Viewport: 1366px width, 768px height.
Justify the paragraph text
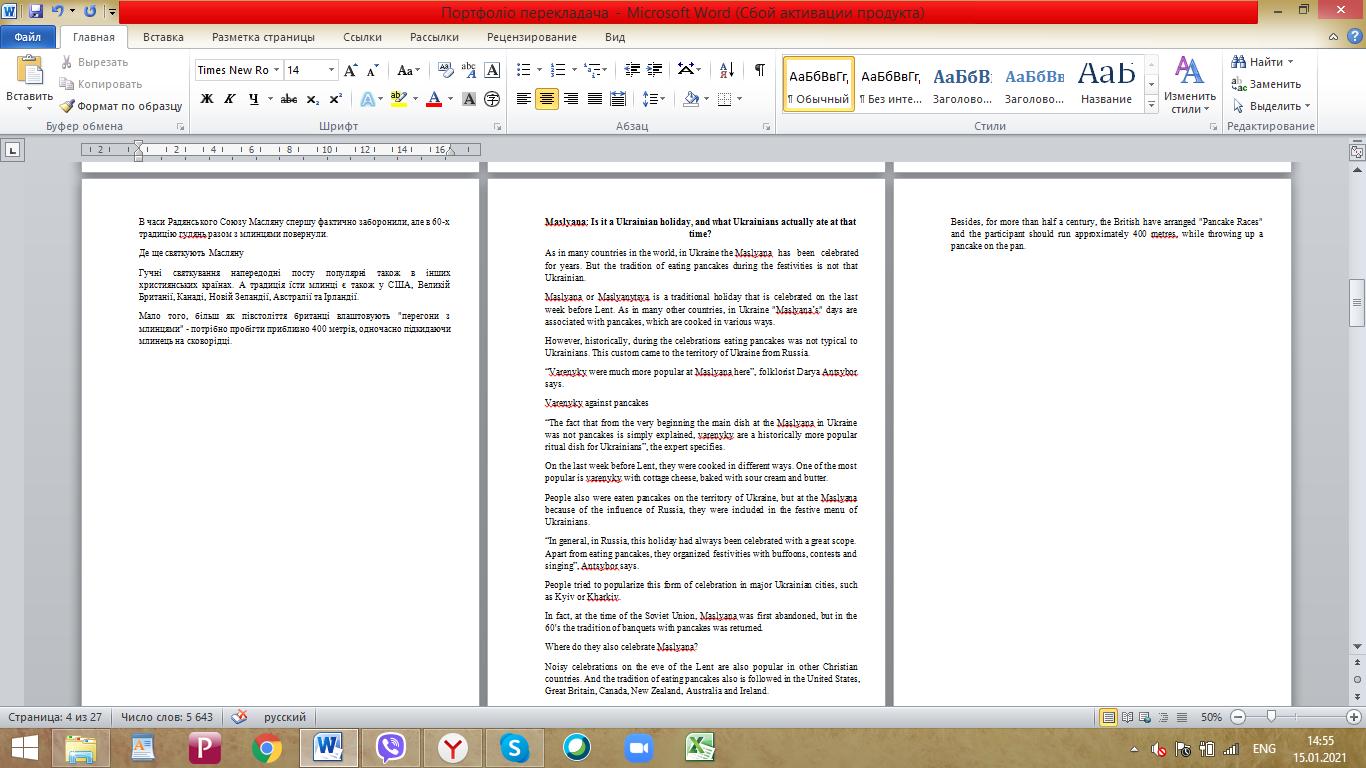pyautogui.click(x=594, y=99)
